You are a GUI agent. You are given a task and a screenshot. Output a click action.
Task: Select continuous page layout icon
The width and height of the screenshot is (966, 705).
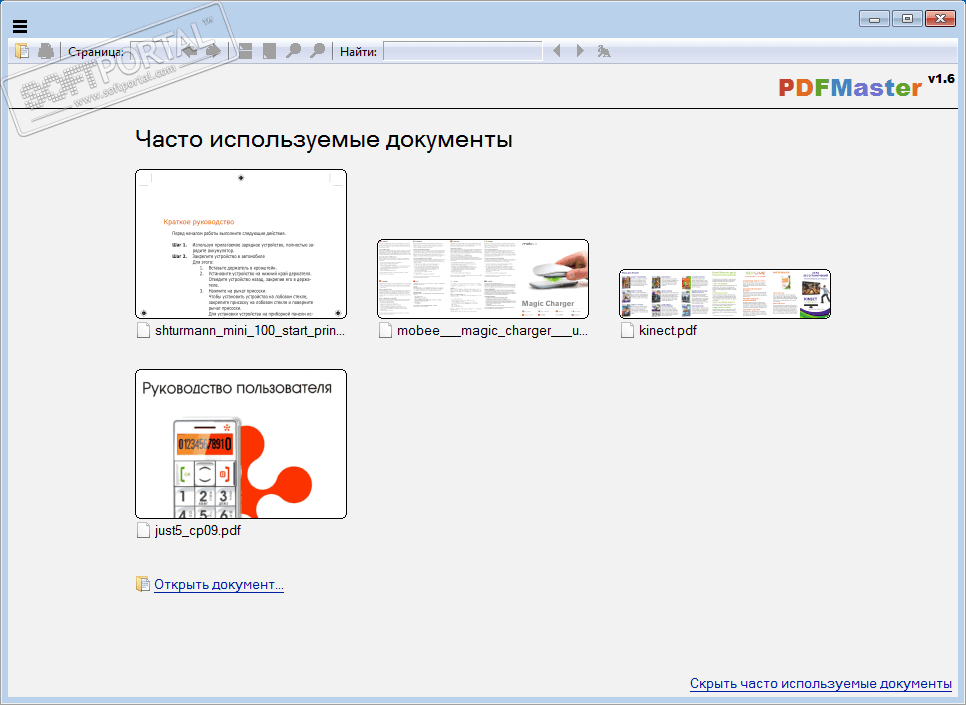(245, 51)
